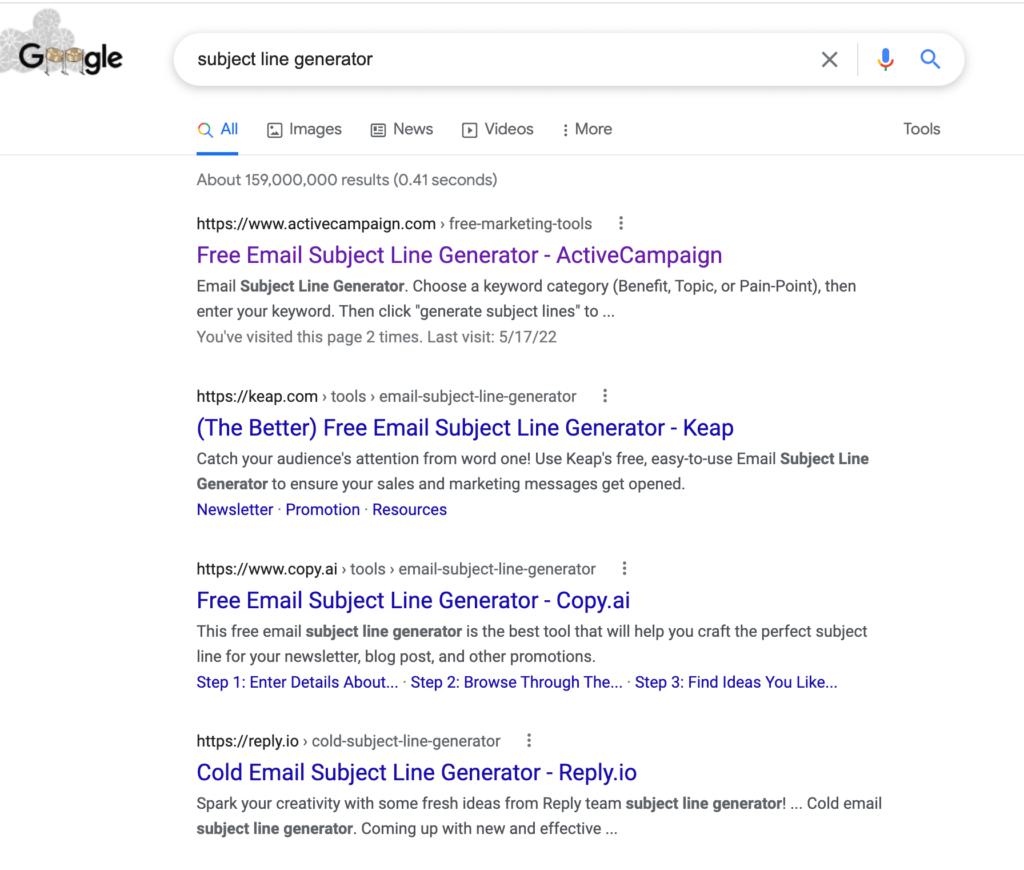Viewport: 1024px width, 870px height.
Task: Click the Newsletter sitelink under Keap
Action: [x=234, y=509]
